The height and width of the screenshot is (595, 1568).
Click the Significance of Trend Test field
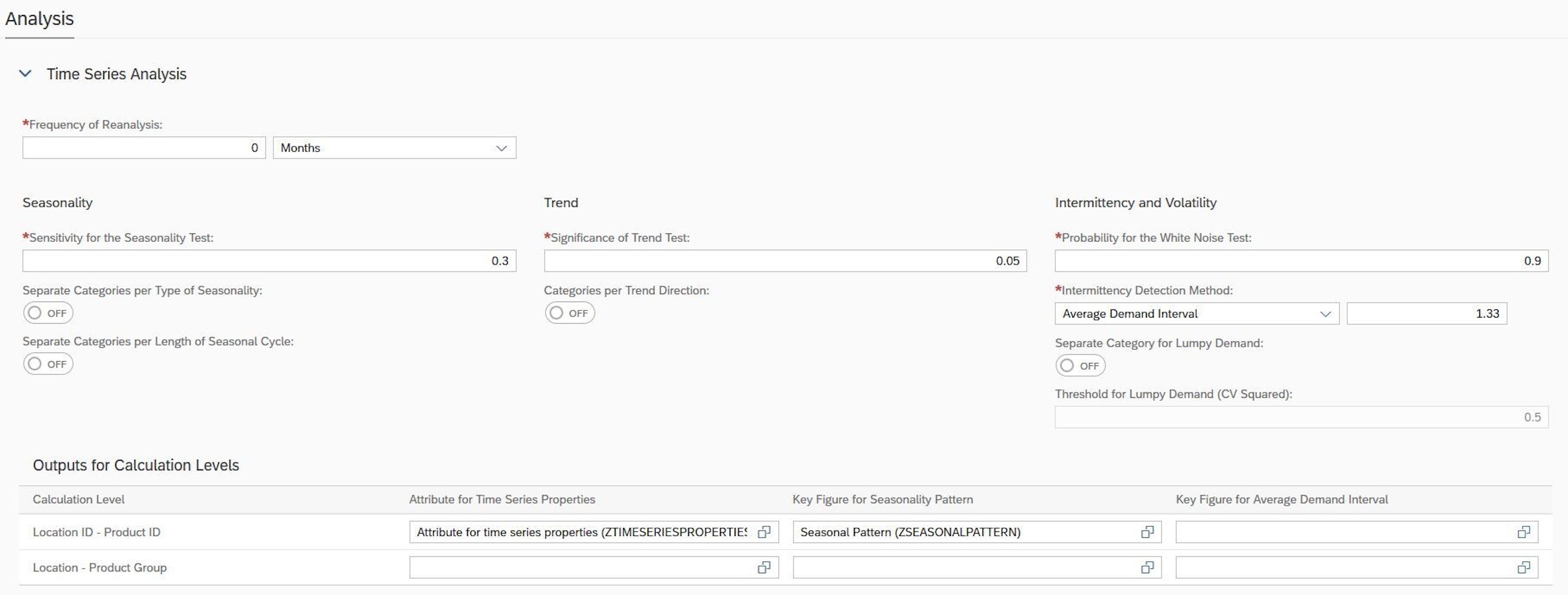pyautogui.click(x=785, y=261)
